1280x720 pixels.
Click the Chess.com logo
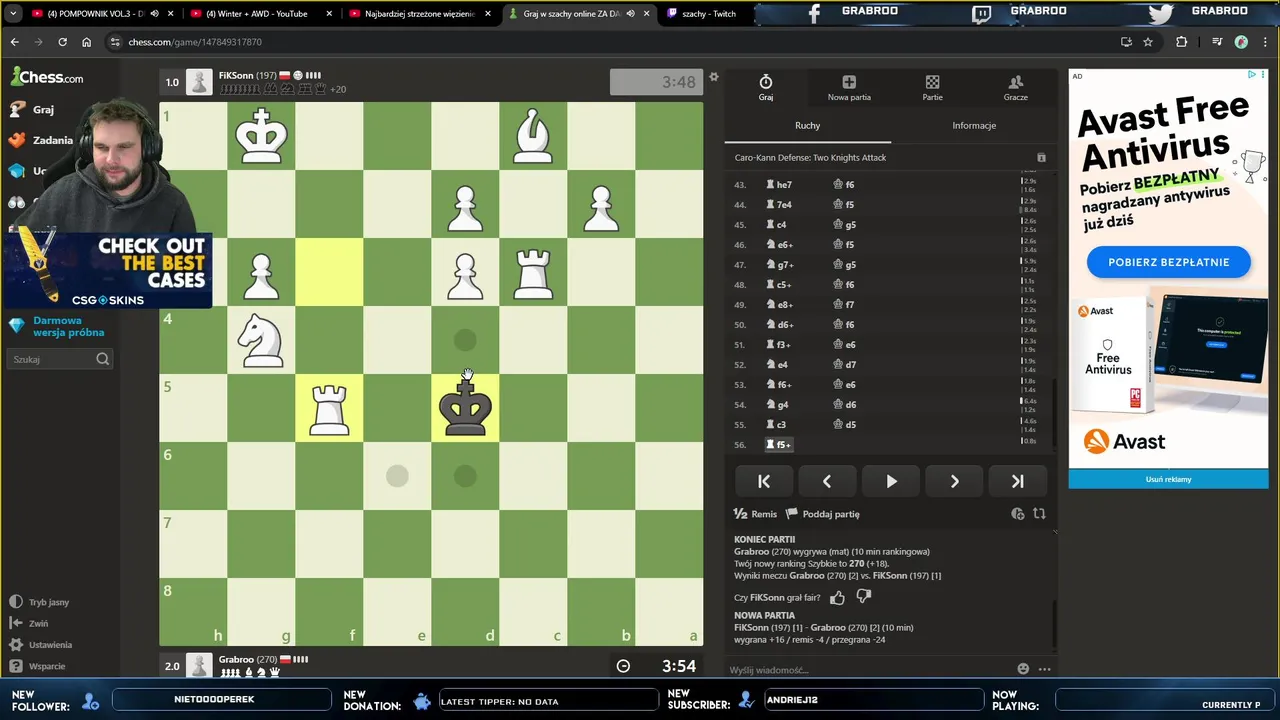coord(47,77)
